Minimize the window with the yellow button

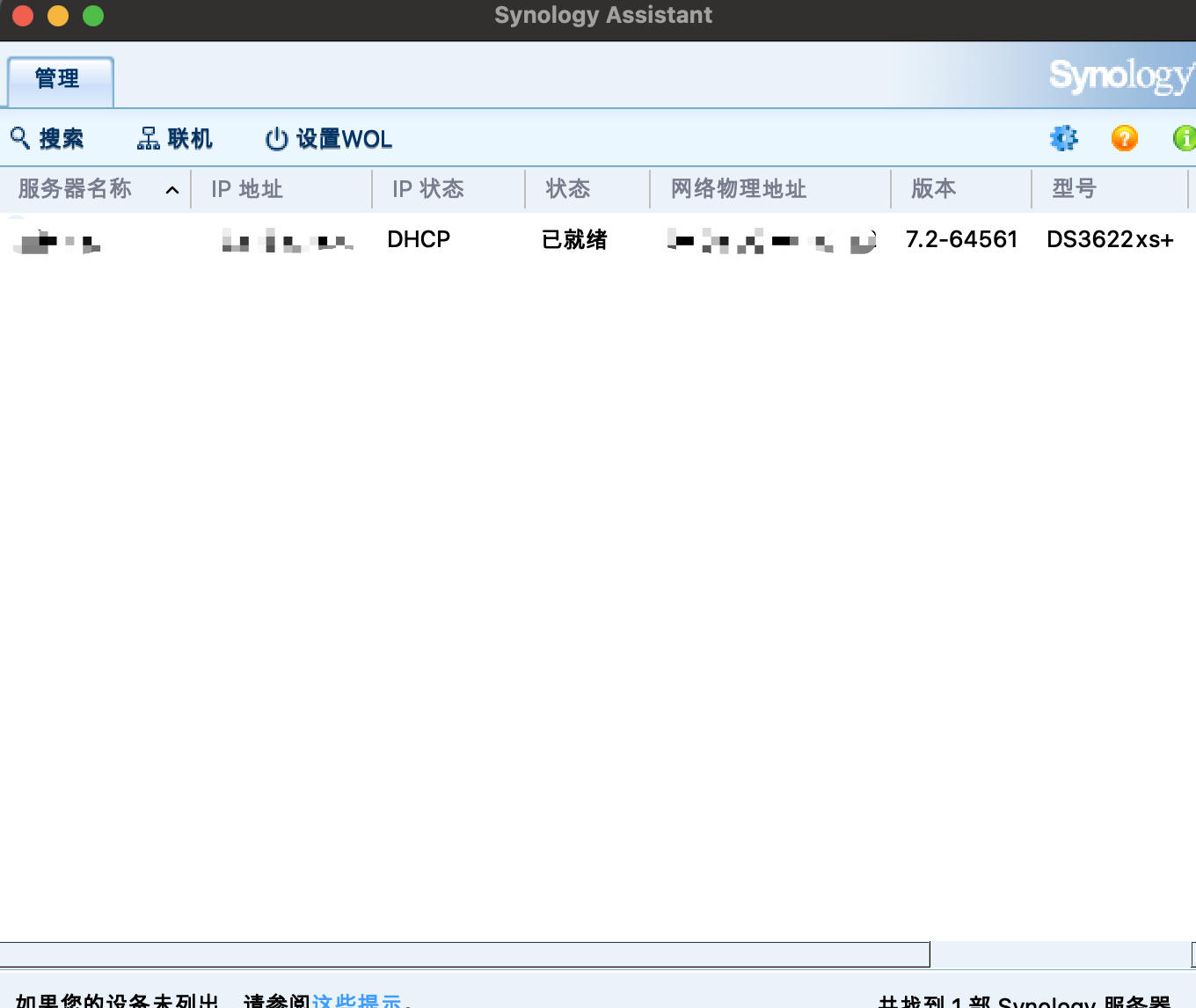pos(58,16)
